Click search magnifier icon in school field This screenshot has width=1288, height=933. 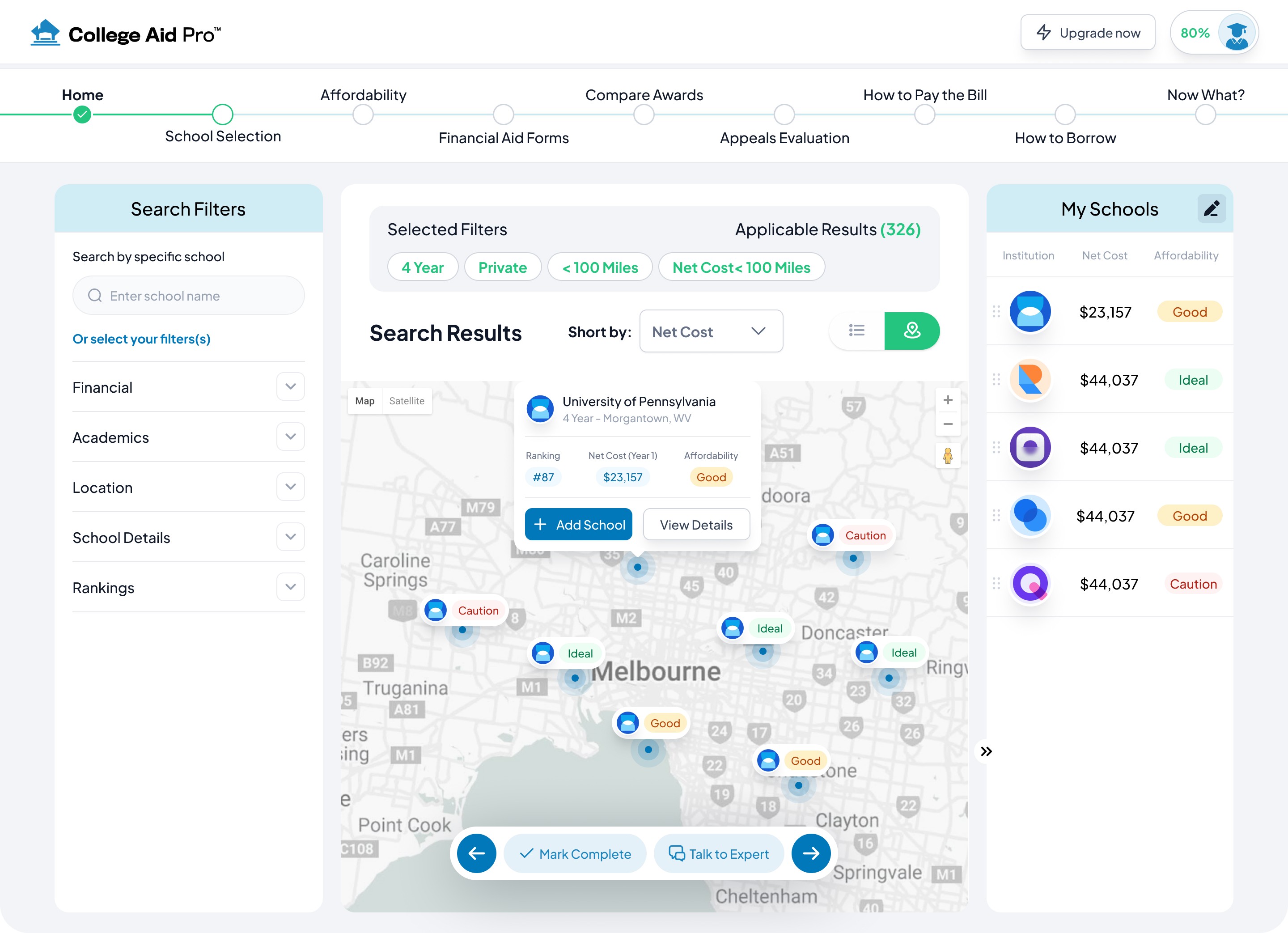tap(95, 295)
